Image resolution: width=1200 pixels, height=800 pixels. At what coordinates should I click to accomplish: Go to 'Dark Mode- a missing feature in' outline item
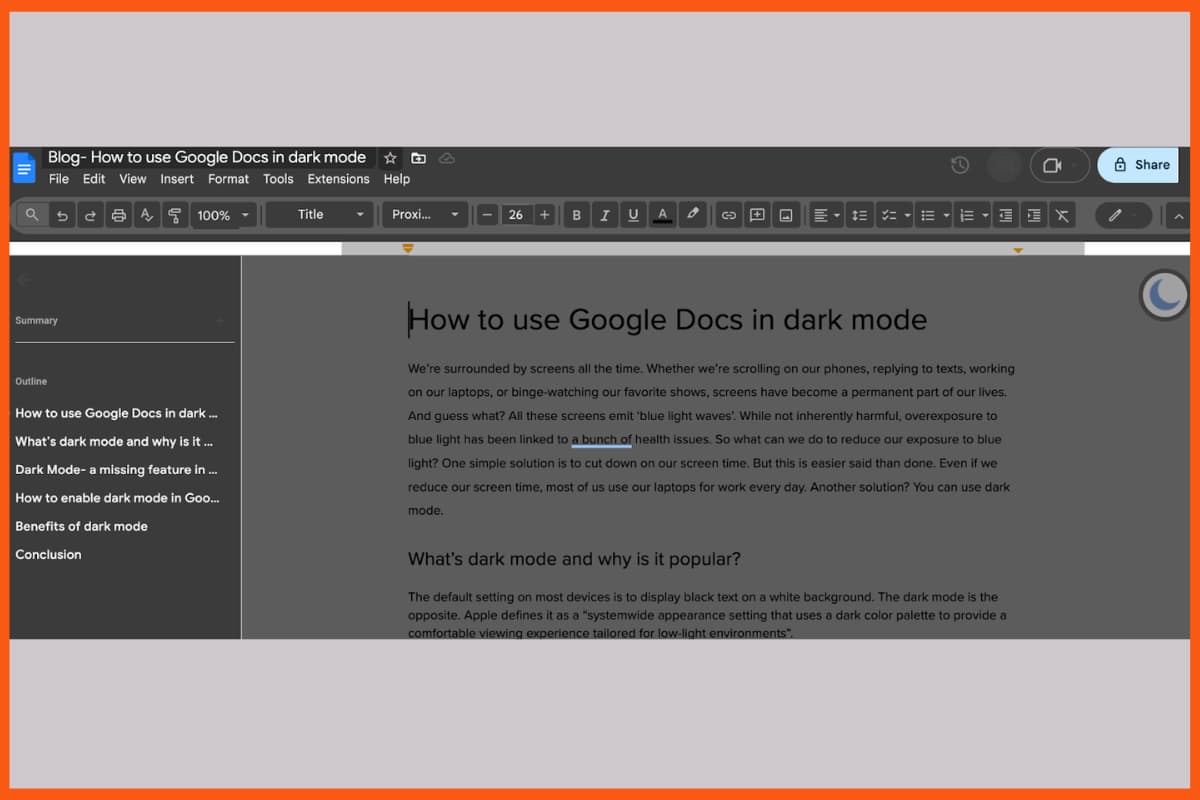(116, 469)
